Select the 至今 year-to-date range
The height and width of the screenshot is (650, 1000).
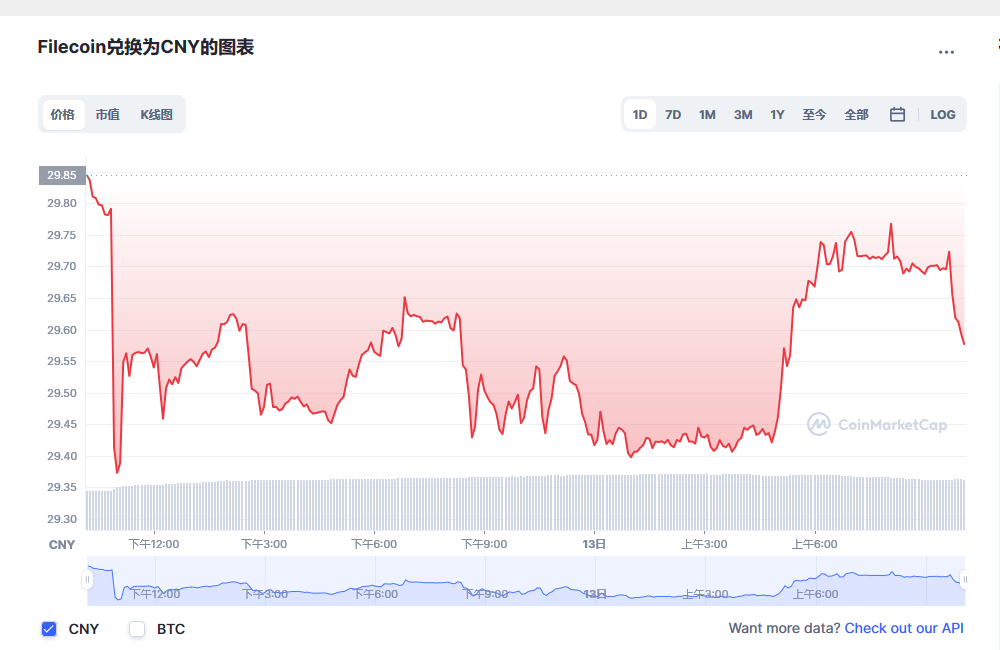pos(814,115)
